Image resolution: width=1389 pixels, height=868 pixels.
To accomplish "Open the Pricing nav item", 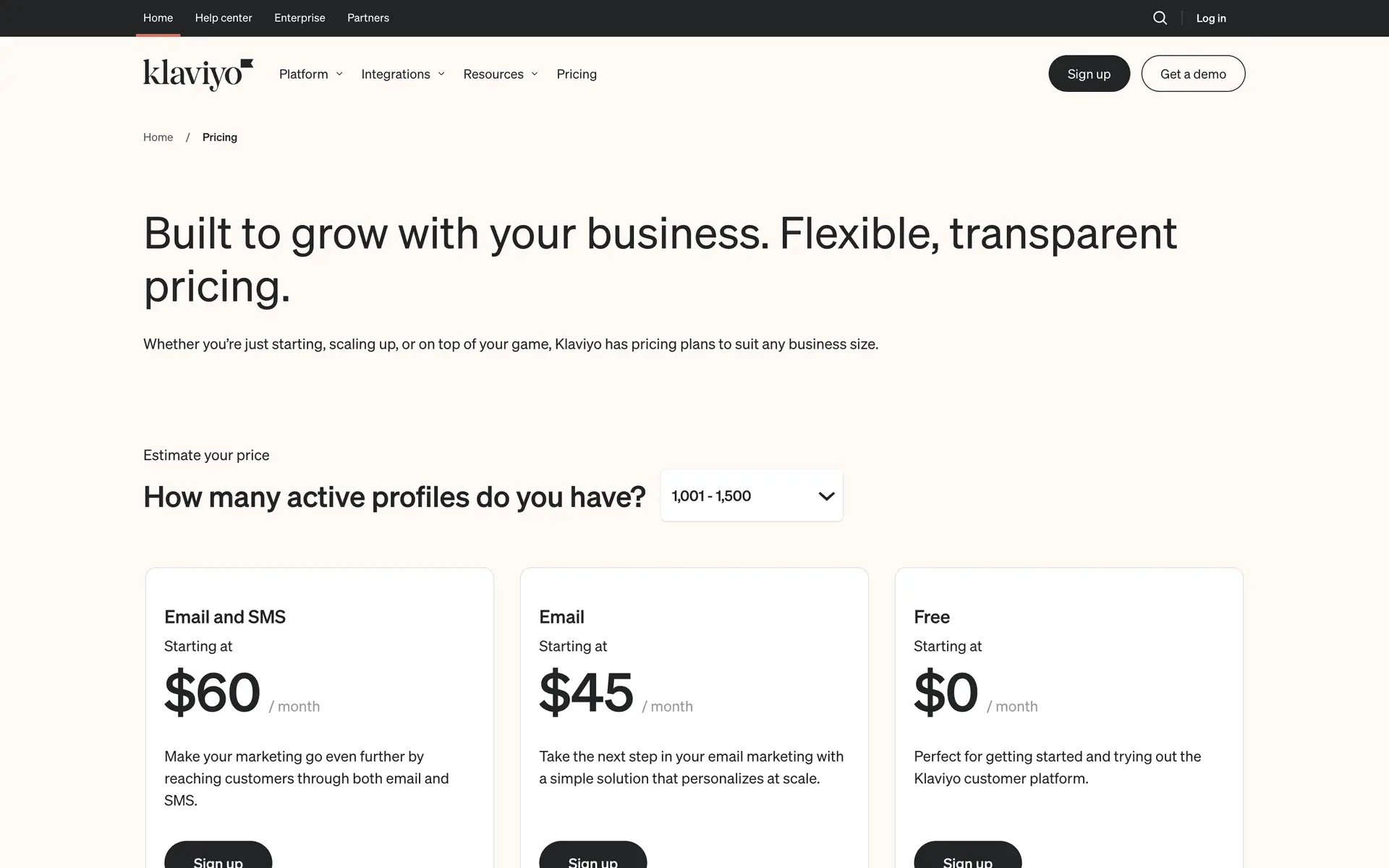I will pos(577,74).
